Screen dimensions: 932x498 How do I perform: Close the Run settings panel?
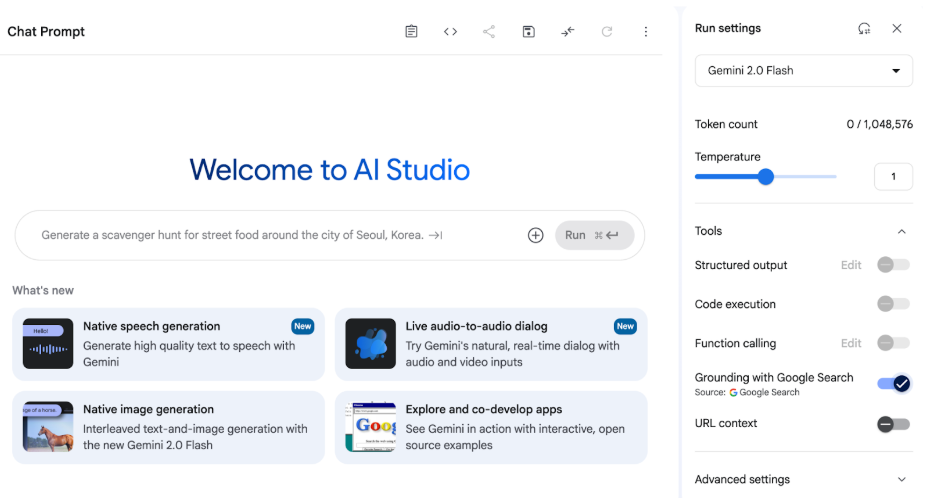pos(897,29)
